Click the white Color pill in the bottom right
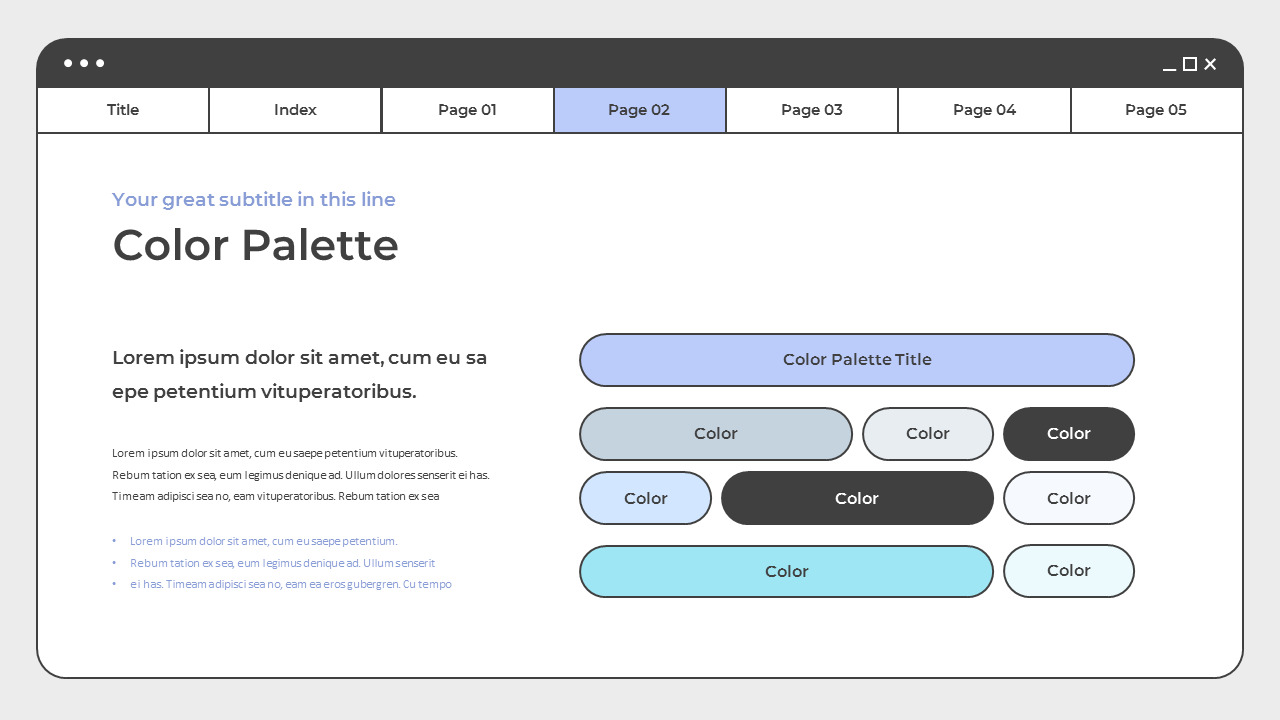1280x720 pixels. coord(1069,571)
